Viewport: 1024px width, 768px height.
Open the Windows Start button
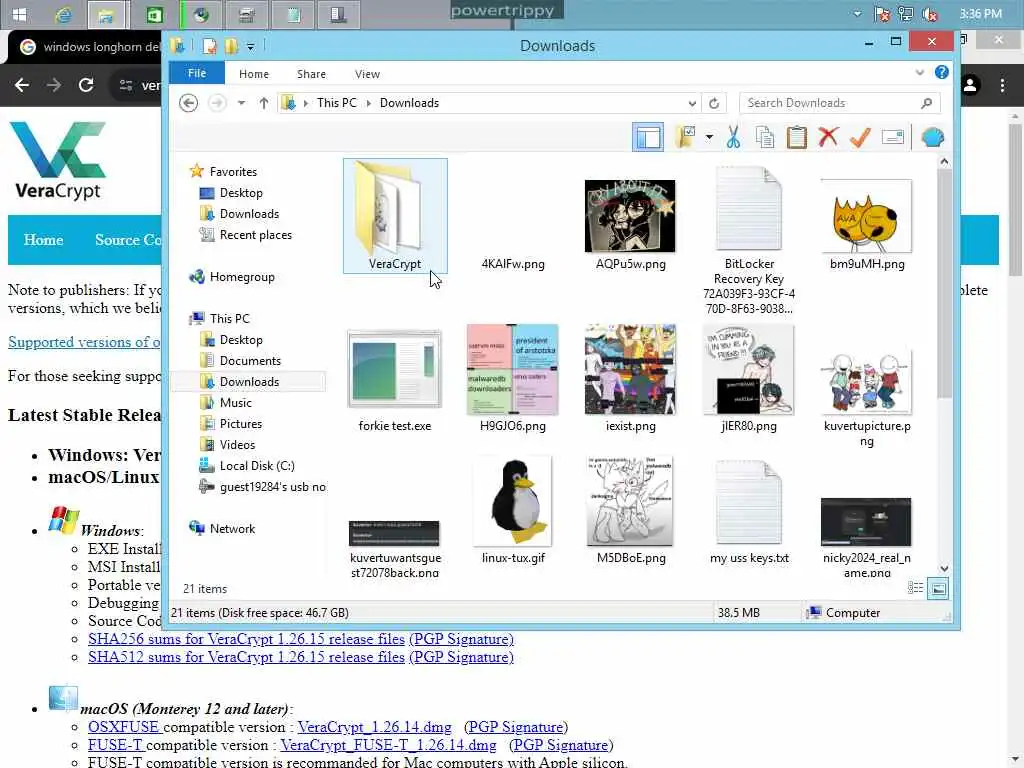click(19, 14)
